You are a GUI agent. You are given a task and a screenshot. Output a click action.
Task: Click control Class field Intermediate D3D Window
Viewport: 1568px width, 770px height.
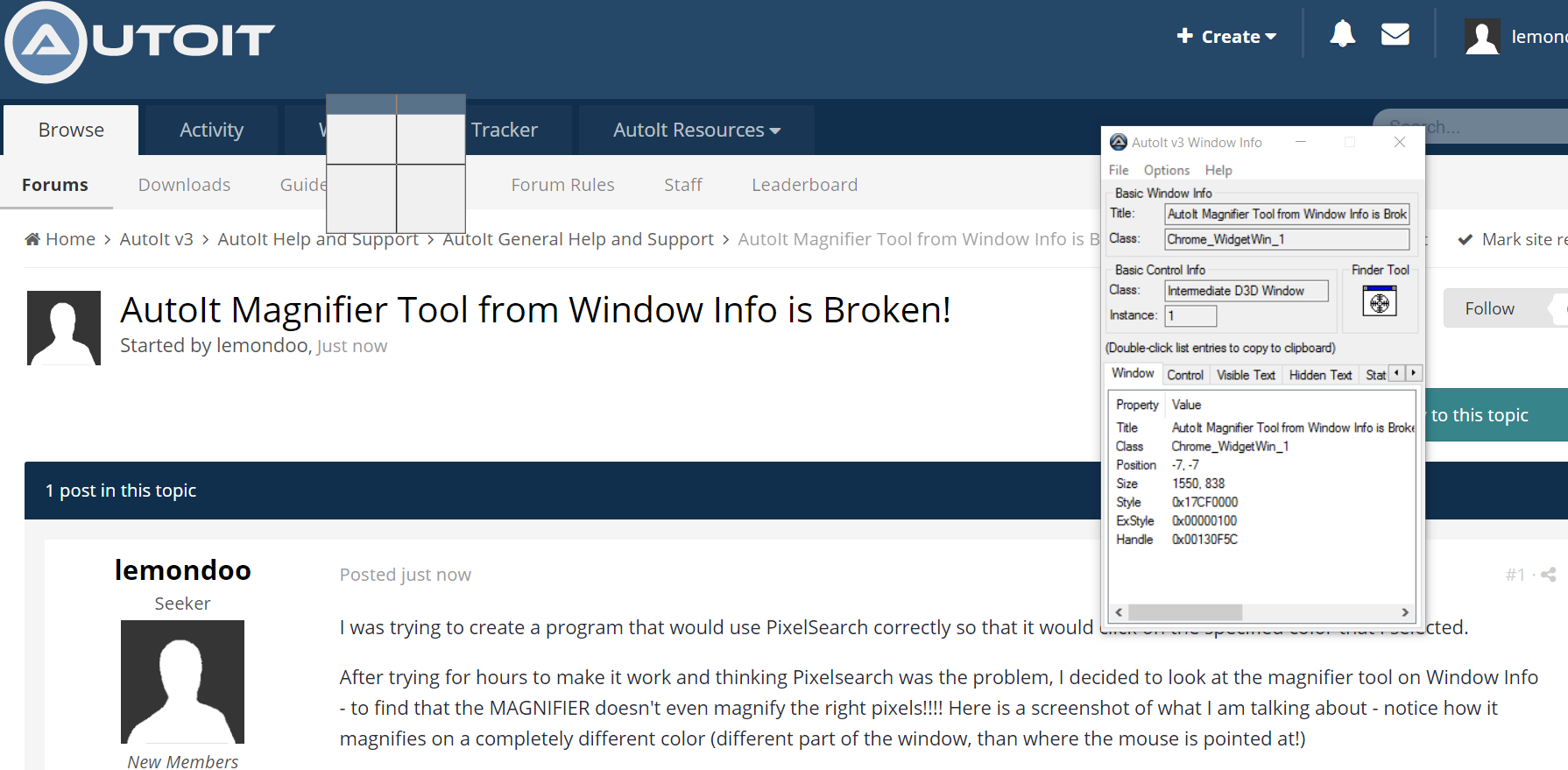coord(1247,291)
